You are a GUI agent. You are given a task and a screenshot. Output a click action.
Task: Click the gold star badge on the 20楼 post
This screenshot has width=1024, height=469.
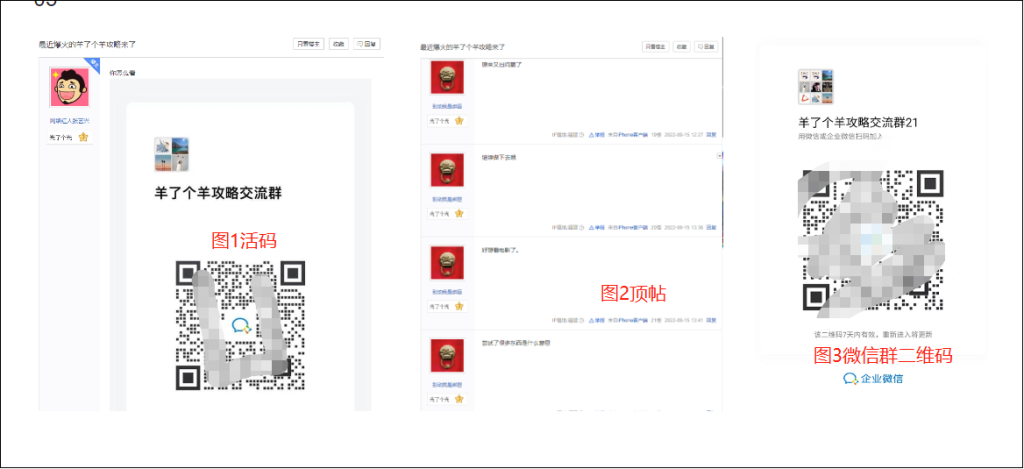pyautogui.click(x=459, y=214)
